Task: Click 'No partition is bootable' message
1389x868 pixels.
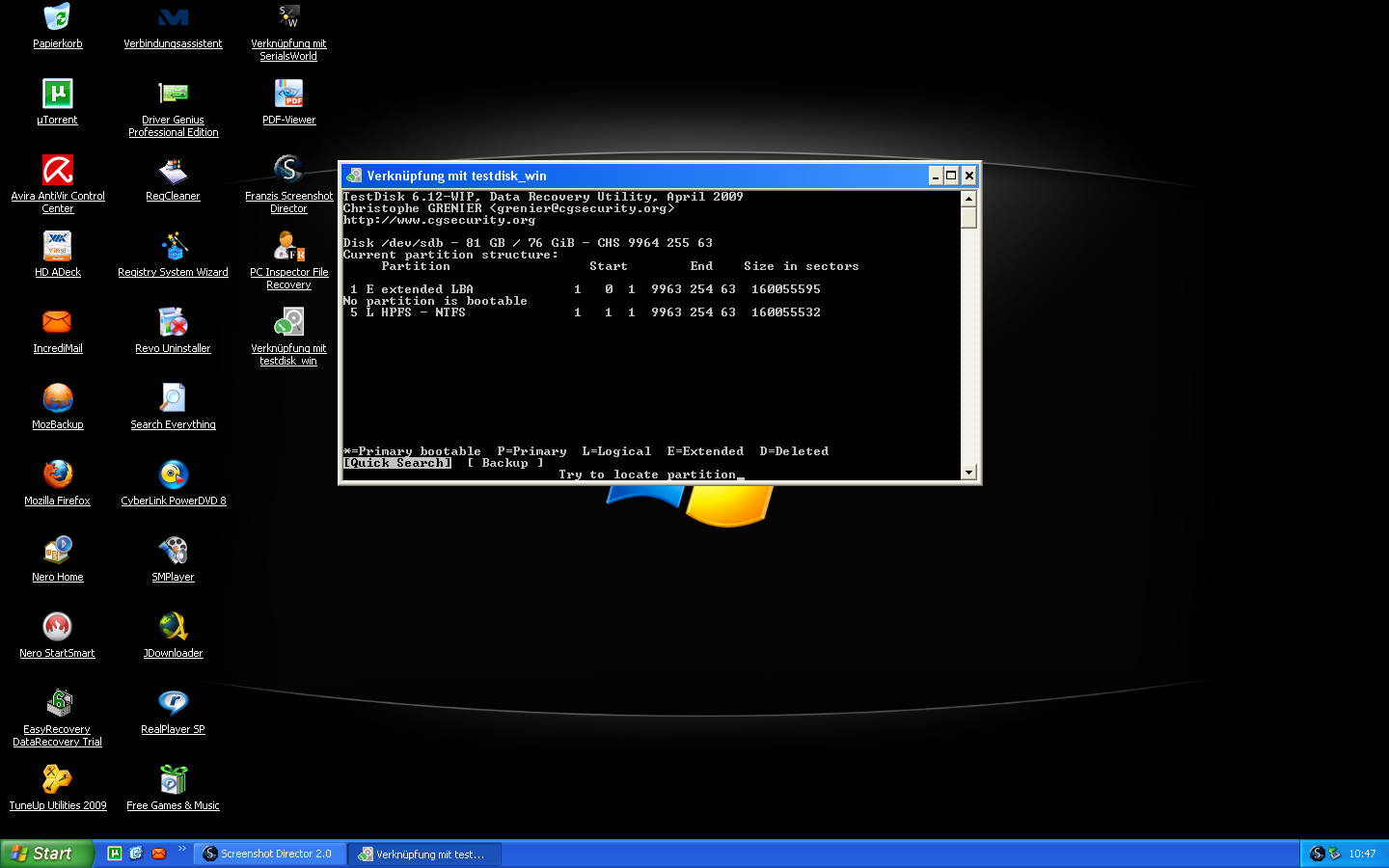Action: [435, 301]
